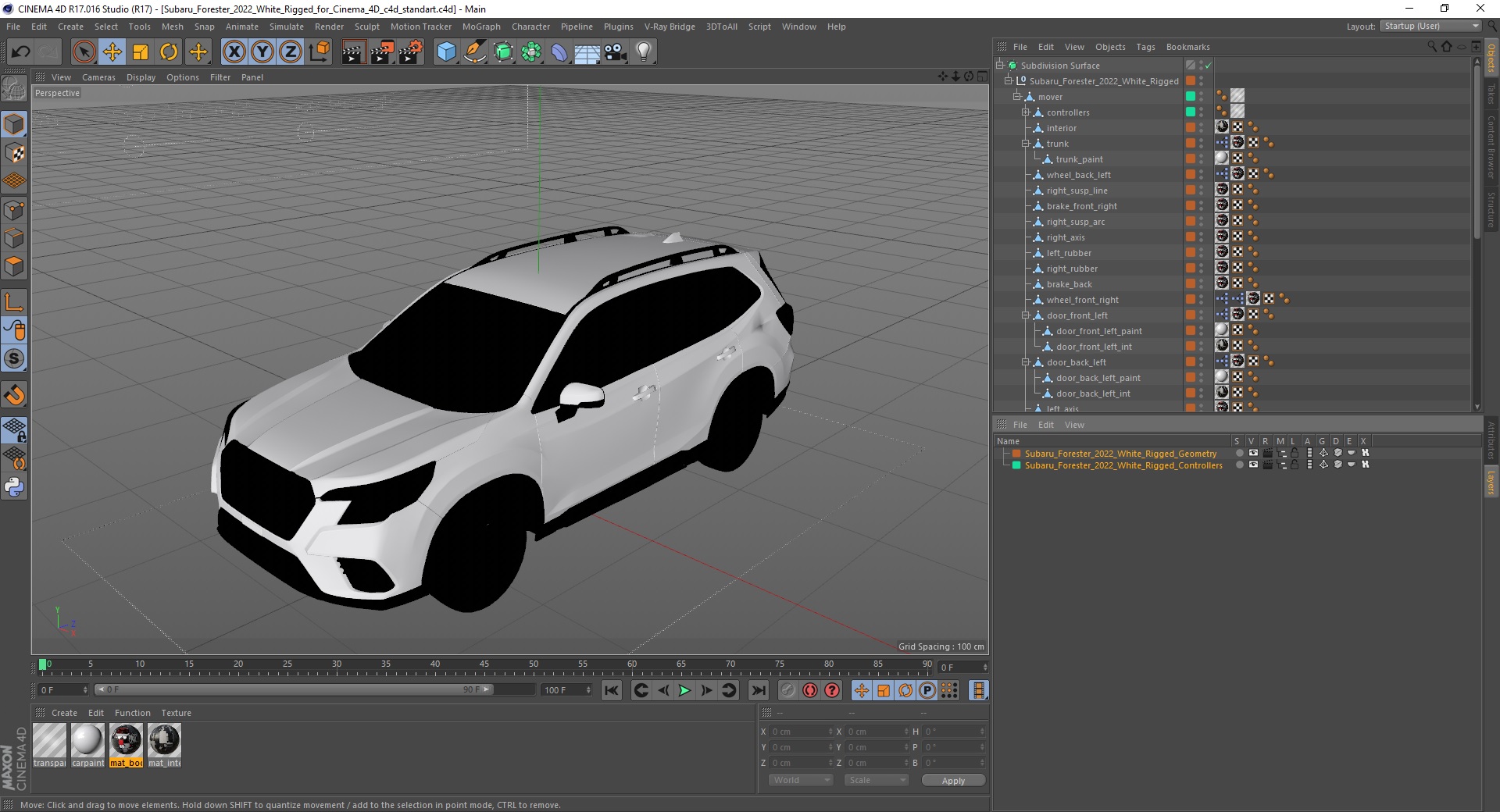Toggle Z axis lock

click(291, 52)
